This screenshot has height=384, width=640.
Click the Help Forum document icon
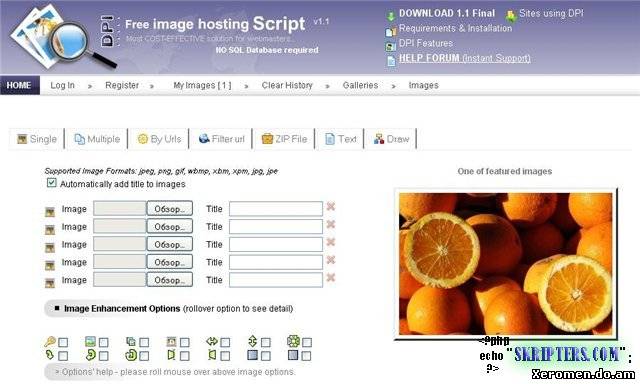pyautogui.click(x=391, y=60)
